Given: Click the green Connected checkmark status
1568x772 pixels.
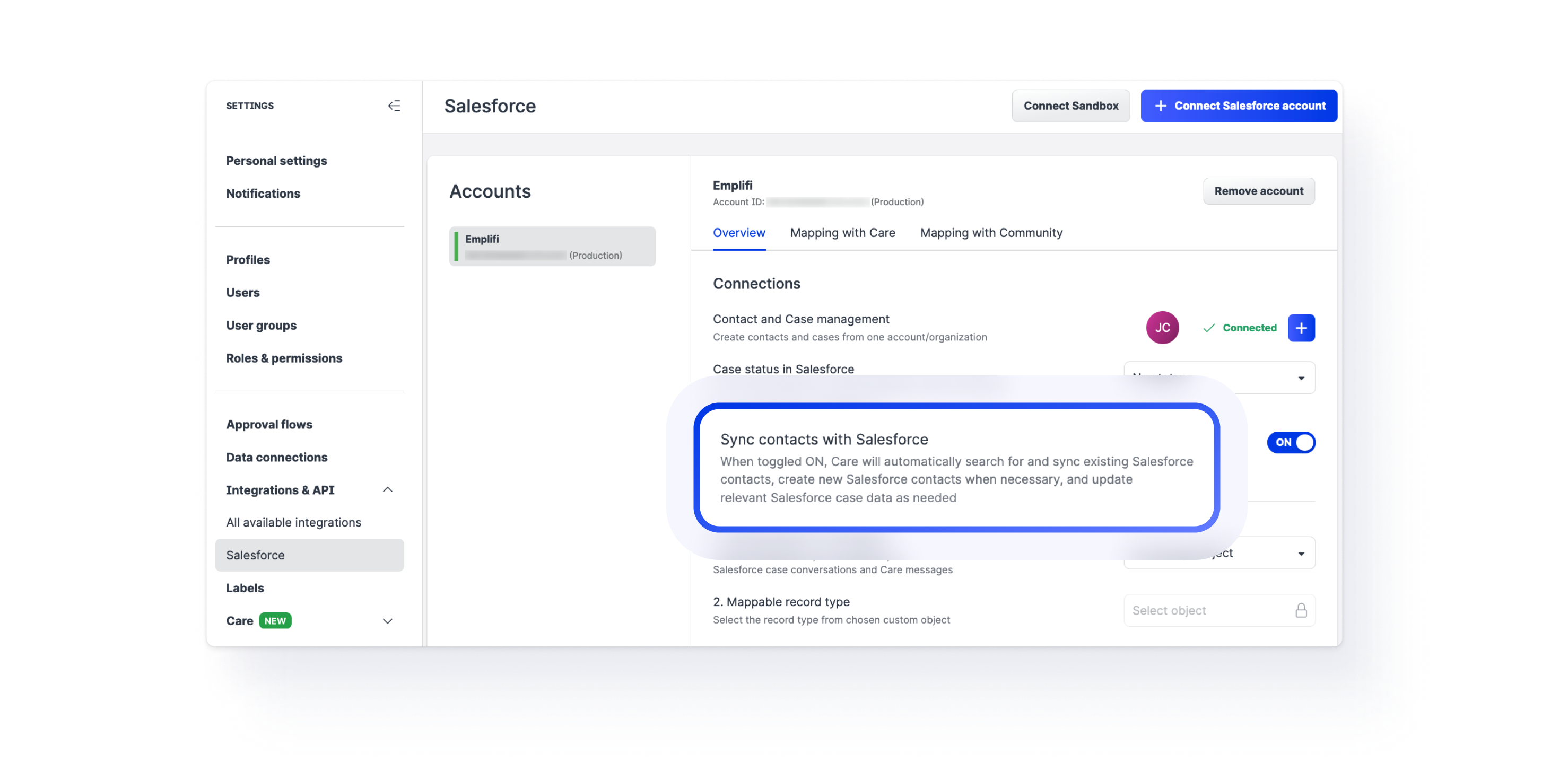Looking at the screenshot, I should pos(1239,328).
